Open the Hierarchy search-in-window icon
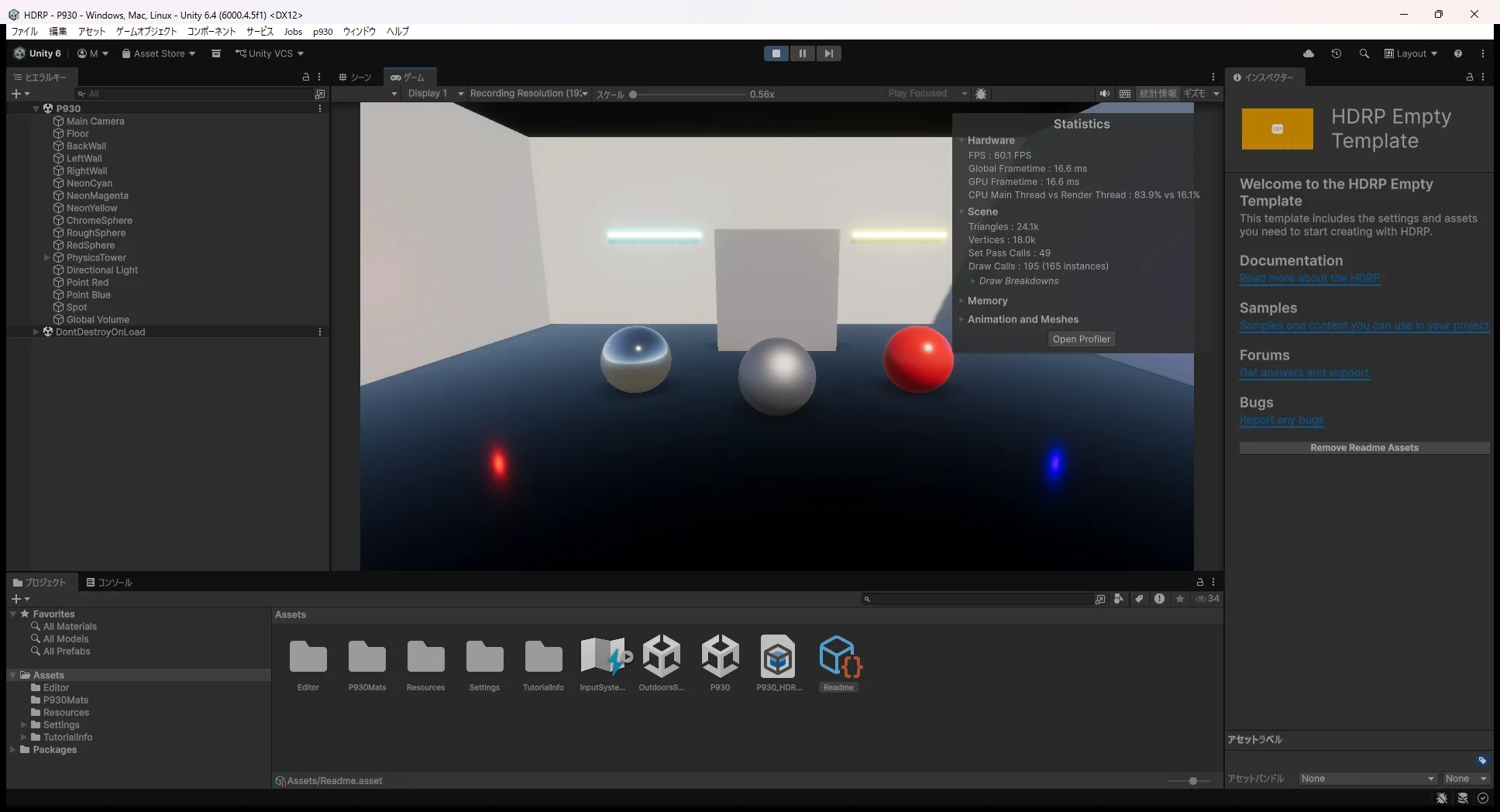The height and width of the screenshot is (812, 1500). pyautogui.click(x=320, y=94)
